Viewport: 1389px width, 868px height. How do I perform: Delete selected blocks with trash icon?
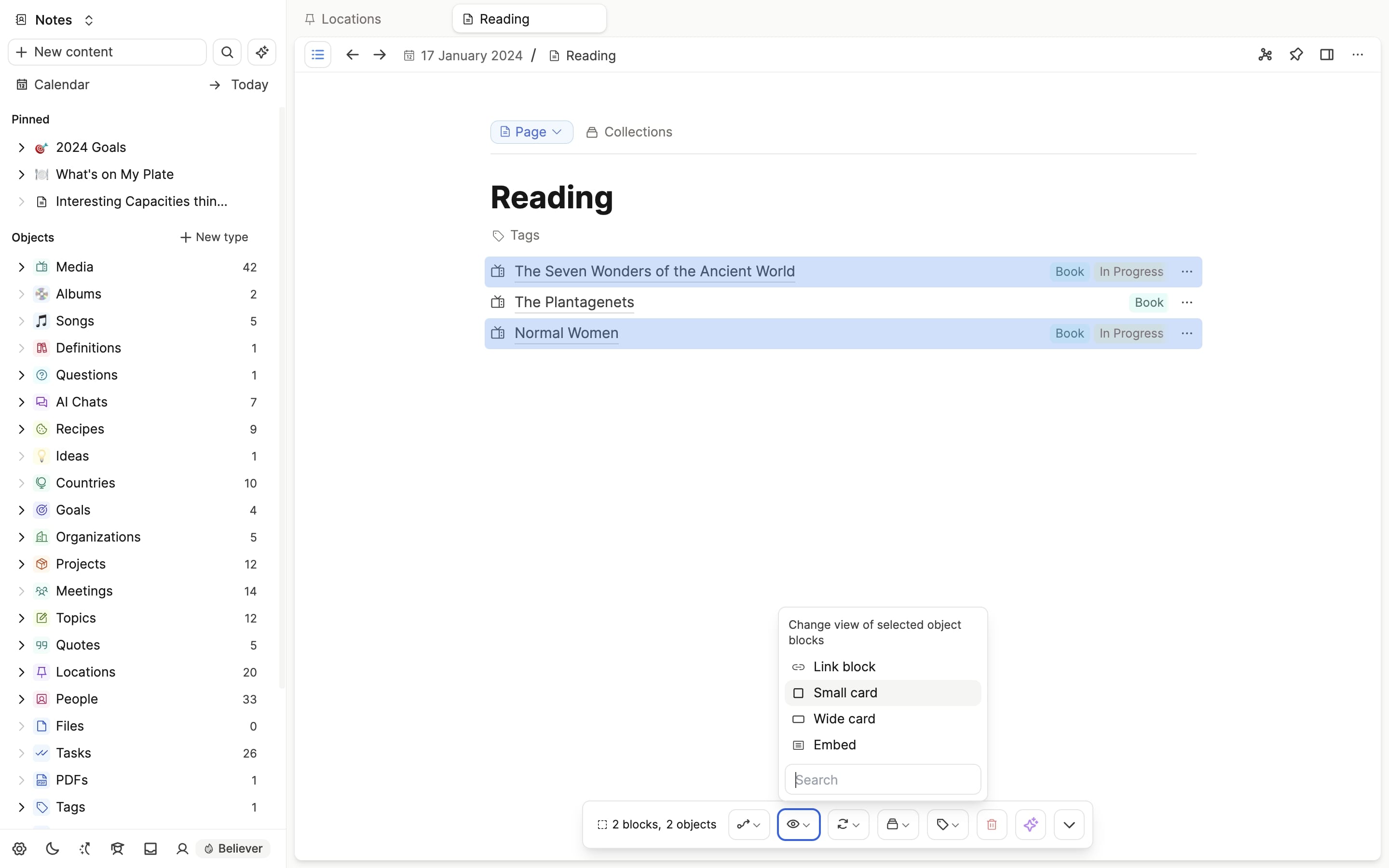click(991, 825)
